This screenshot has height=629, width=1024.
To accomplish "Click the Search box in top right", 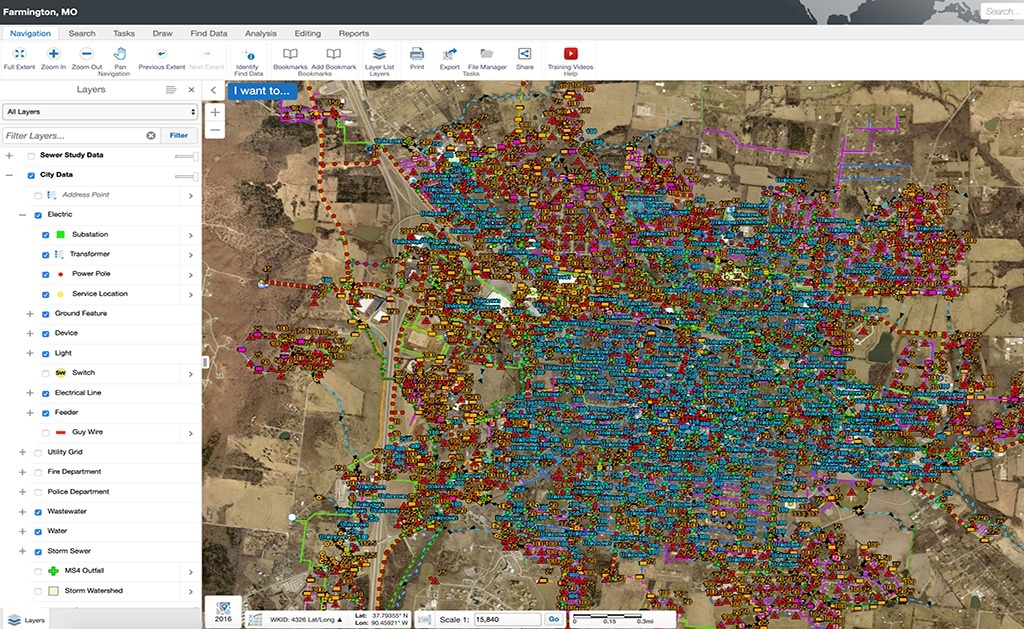I will click(x=1002, y=11).
